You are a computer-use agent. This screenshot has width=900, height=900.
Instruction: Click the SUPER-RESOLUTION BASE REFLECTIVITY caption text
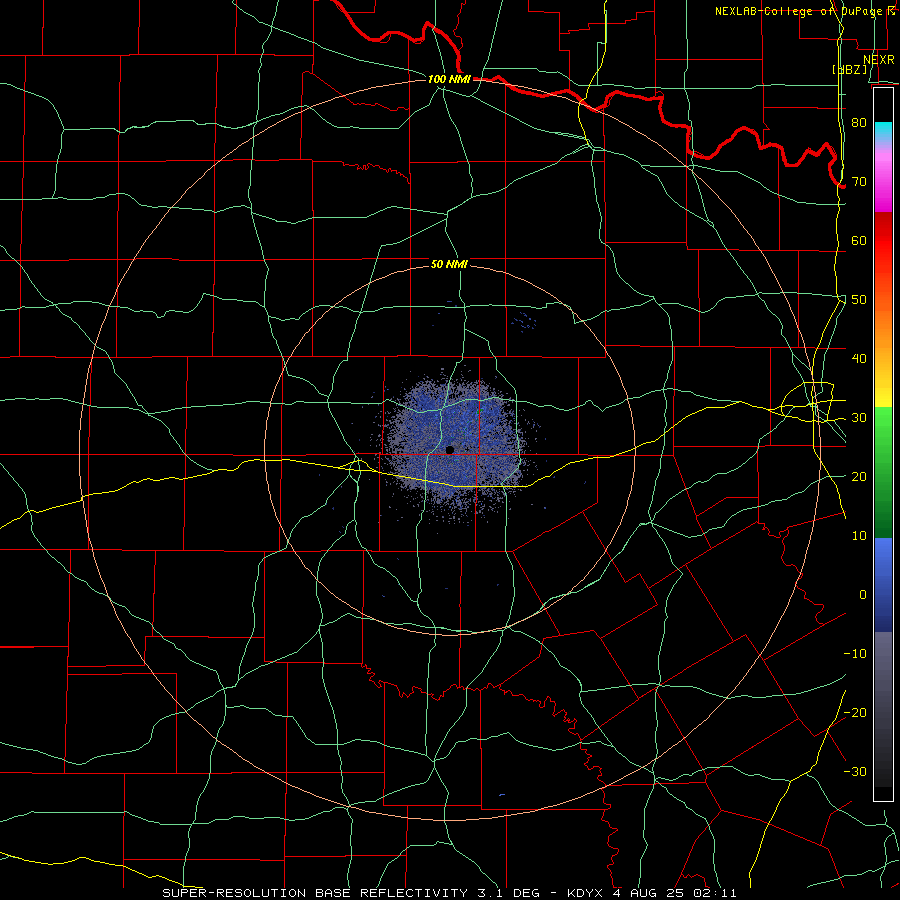click(315, 893)
